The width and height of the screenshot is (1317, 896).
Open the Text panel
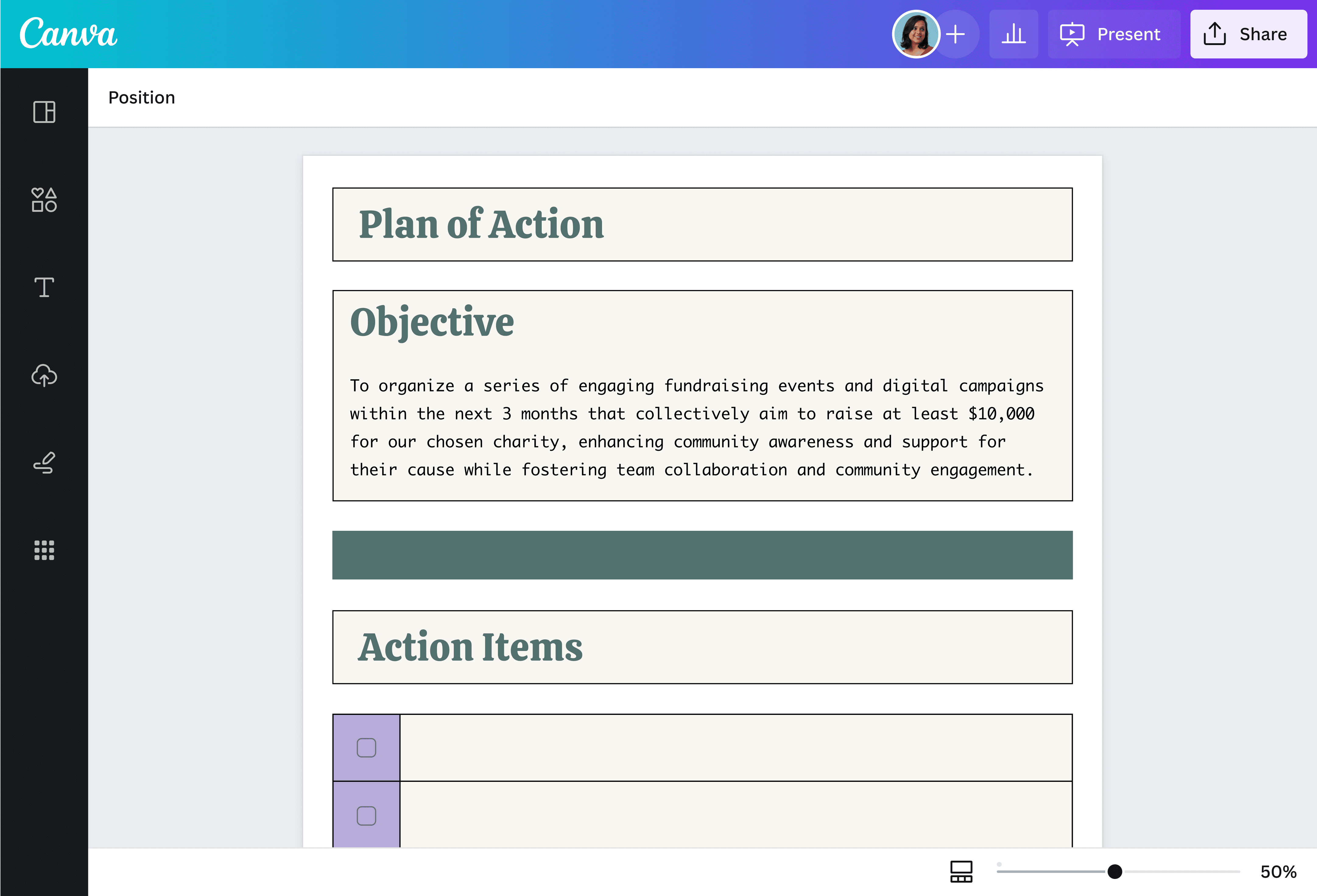44,288
